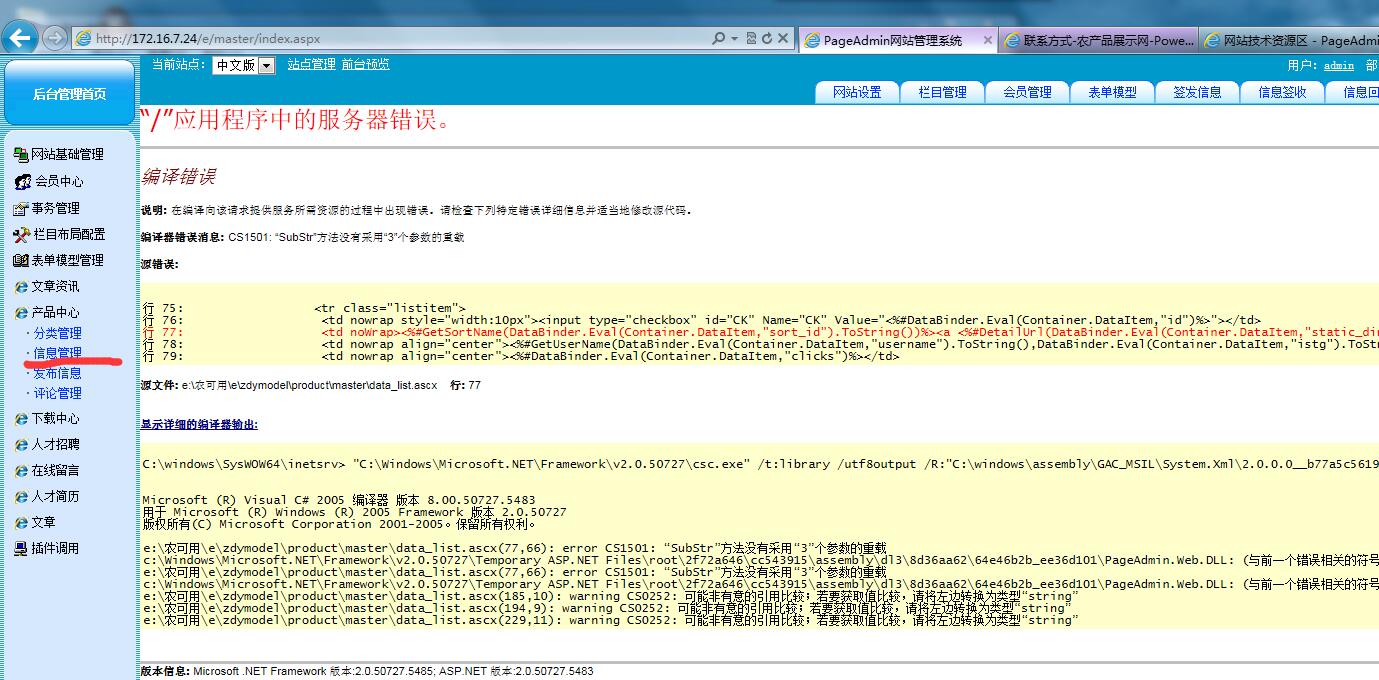Click the address bar search magnifier icon
1379x680 pixels.
pos(719,39)
